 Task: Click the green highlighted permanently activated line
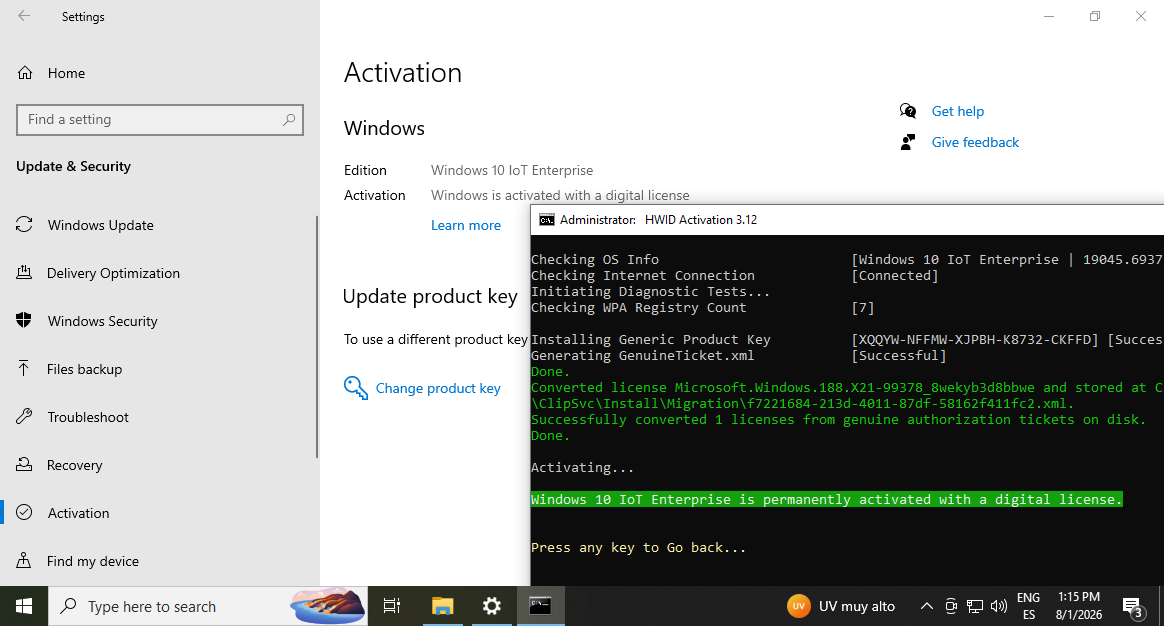(826, 500)
